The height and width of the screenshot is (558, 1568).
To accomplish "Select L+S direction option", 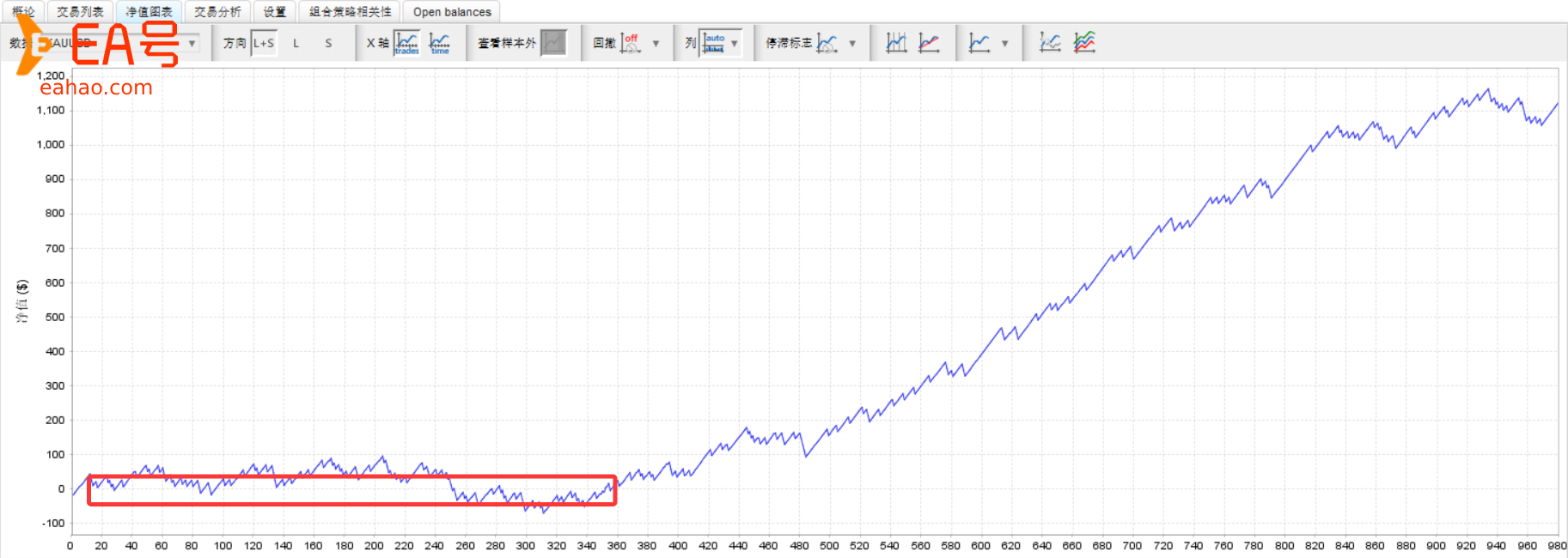I will (x=264, y=43).
